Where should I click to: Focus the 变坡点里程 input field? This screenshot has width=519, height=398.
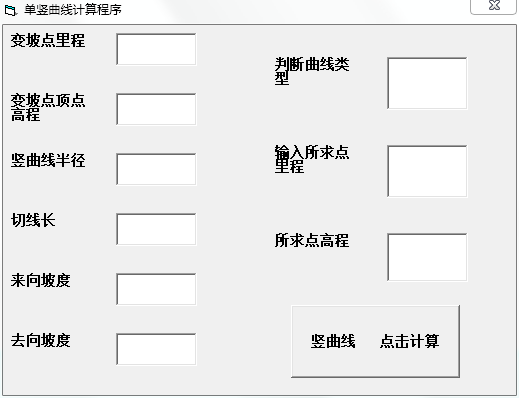click(156, 49)
